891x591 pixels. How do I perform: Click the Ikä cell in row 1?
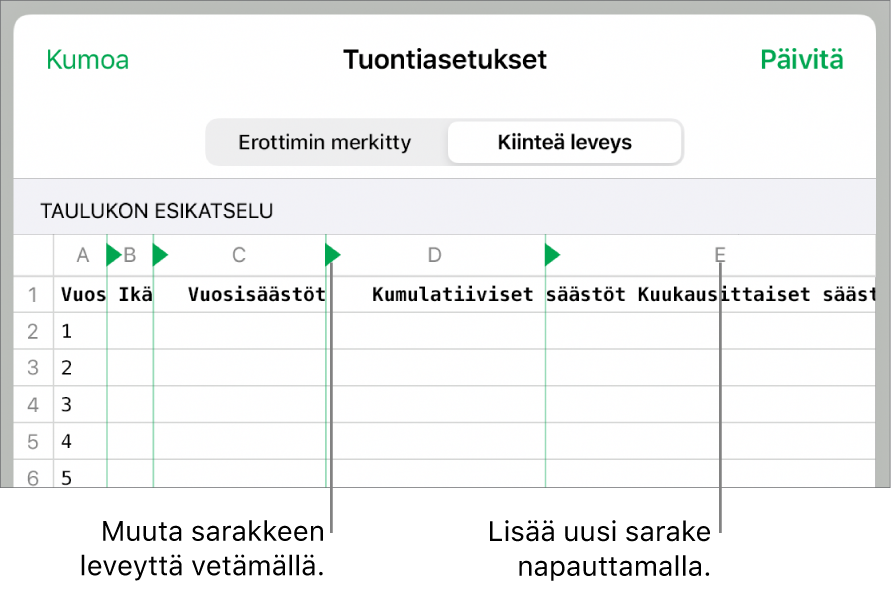click(x=130, y=295)
